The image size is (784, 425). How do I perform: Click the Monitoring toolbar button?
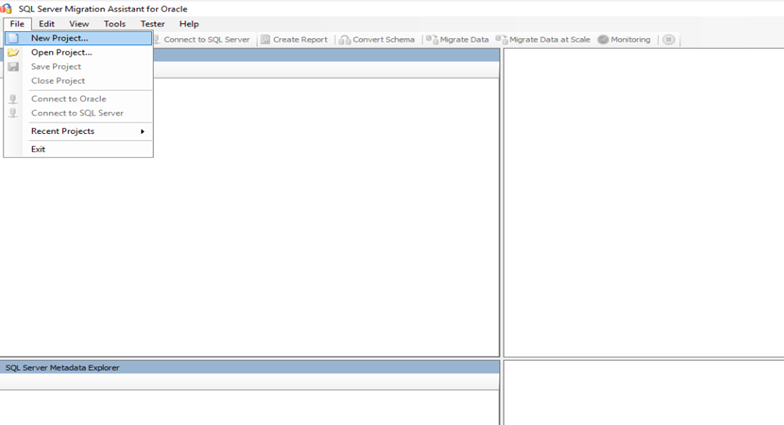[x=624, y=40]
